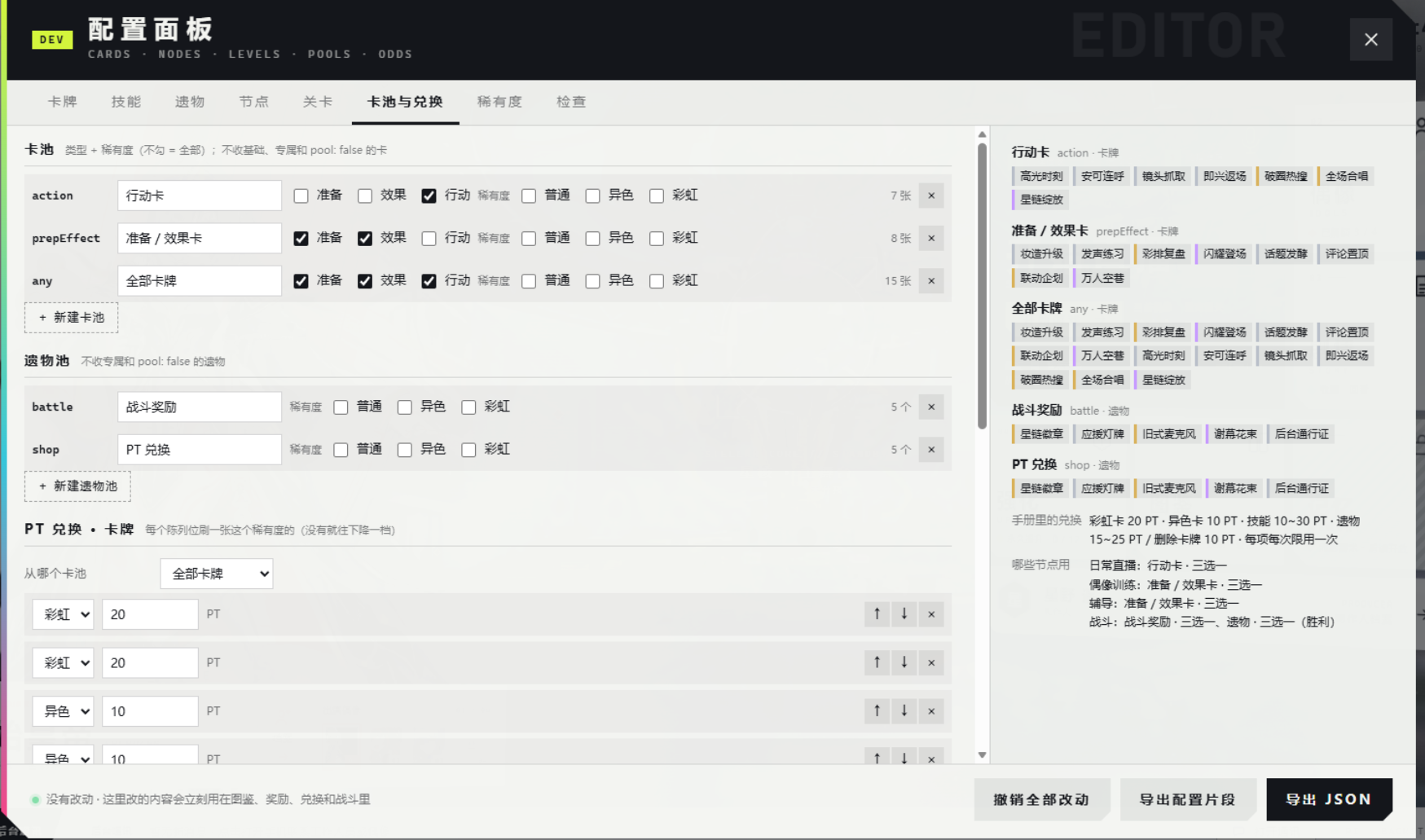Move the first 彩虹 20 PT slot up
The image size is (1425, 840).
pyautogui.click(x=877, y=614)
